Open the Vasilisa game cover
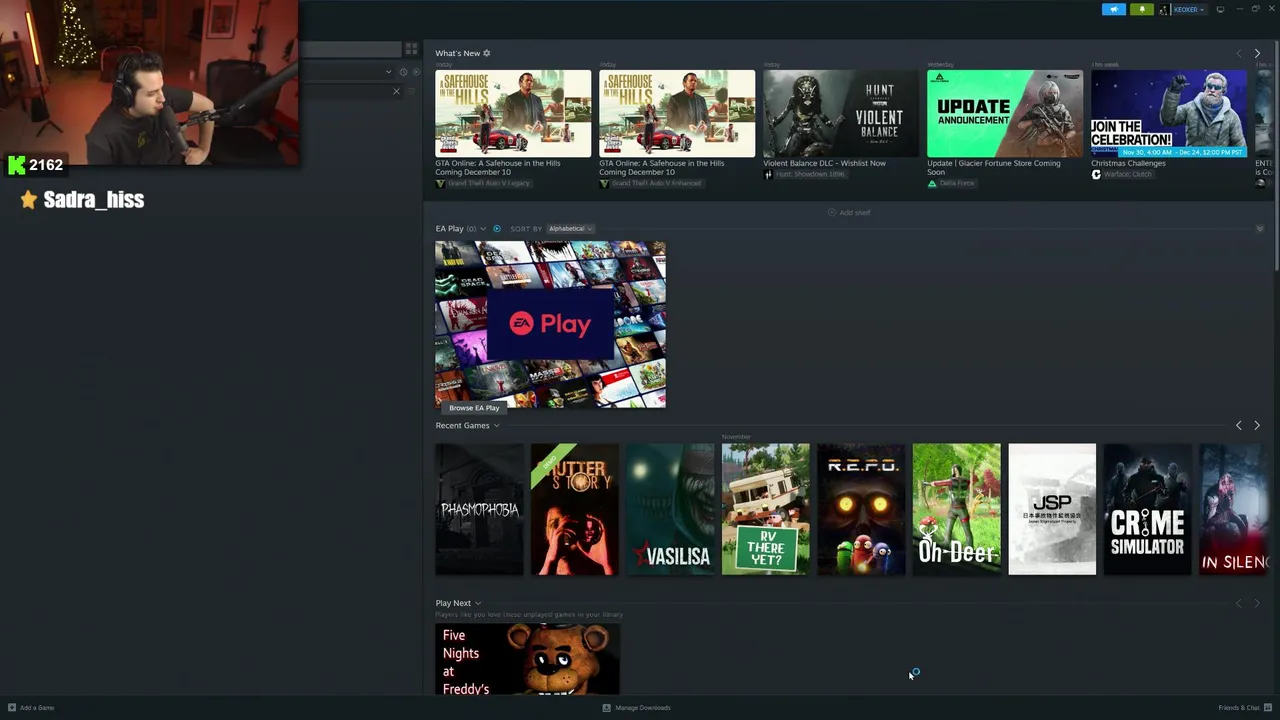 (x=670, y=509)
